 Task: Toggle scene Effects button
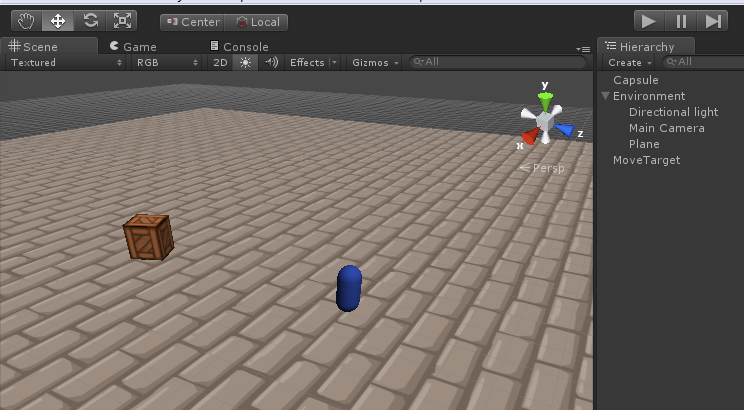pyautogui.click(x=307, y=63)
